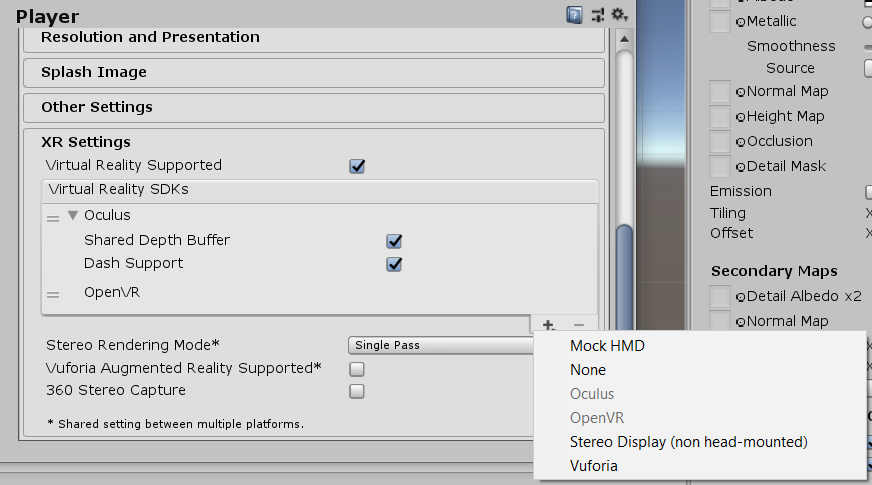Click the Player presets slider icon
The width and height of the screenshot is (872, 485).
(598, 15)
